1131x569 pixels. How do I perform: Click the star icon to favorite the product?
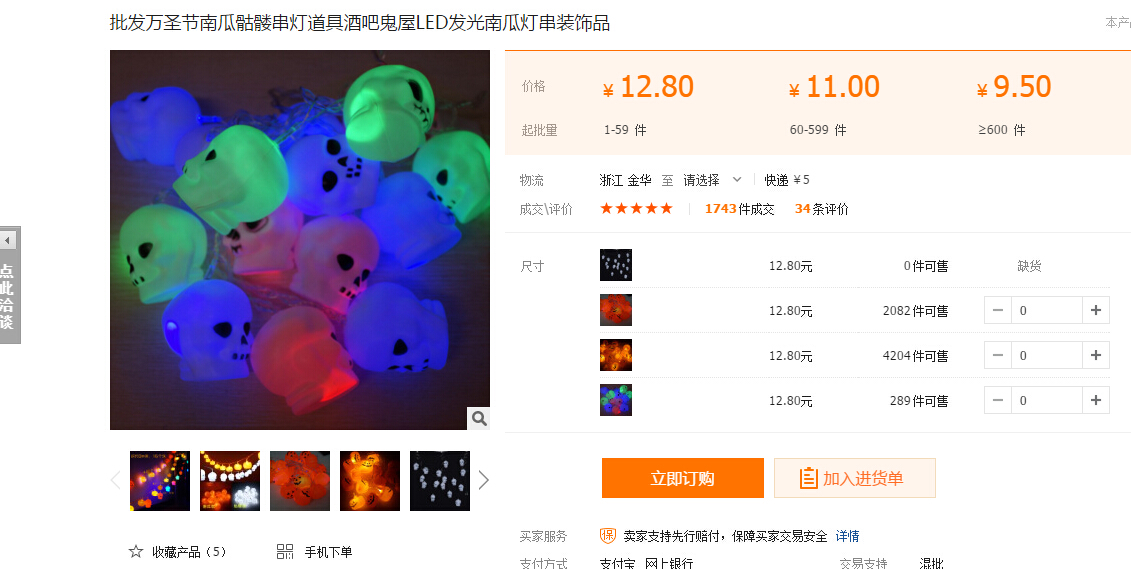coord(136,552)
